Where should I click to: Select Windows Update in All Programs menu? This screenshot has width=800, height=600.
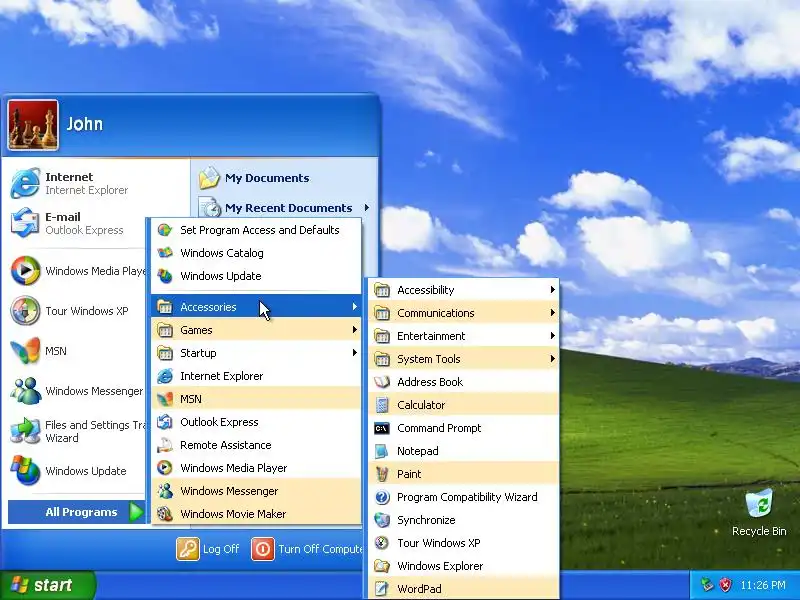[256, 276]
